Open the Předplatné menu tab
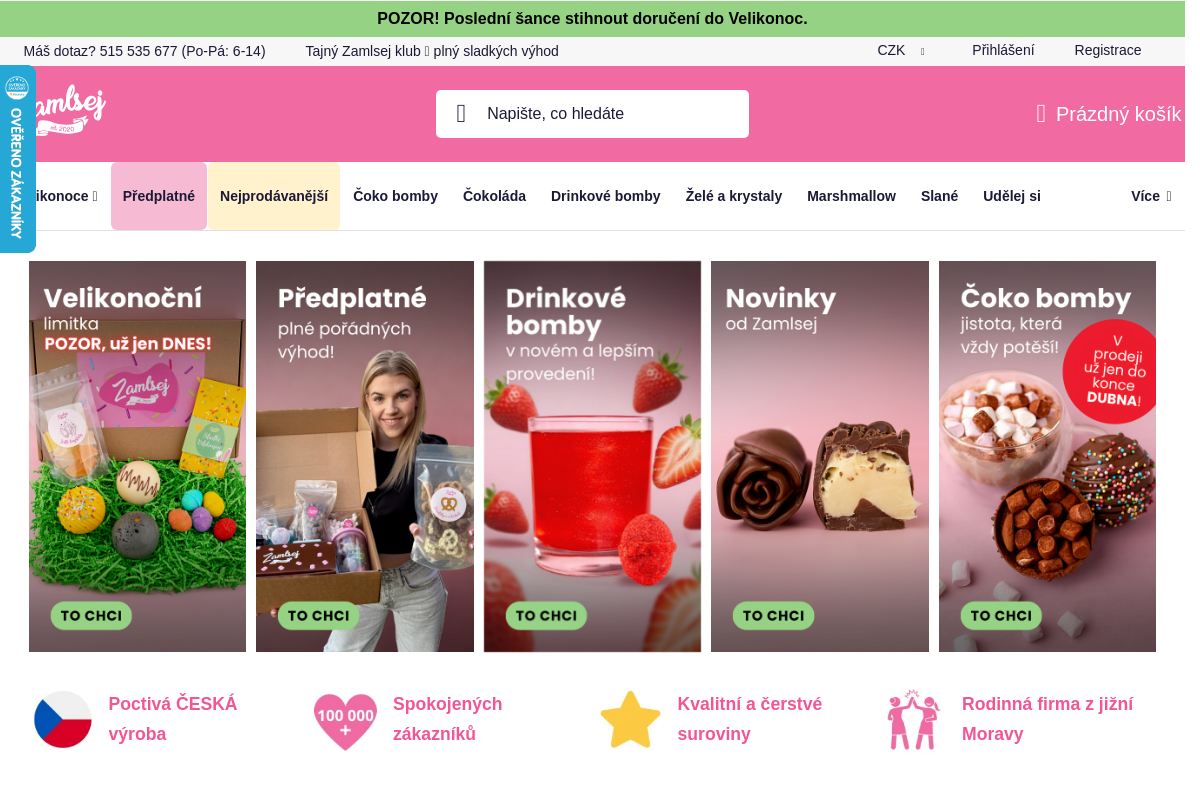The image size is (1200, 800). 159,196
